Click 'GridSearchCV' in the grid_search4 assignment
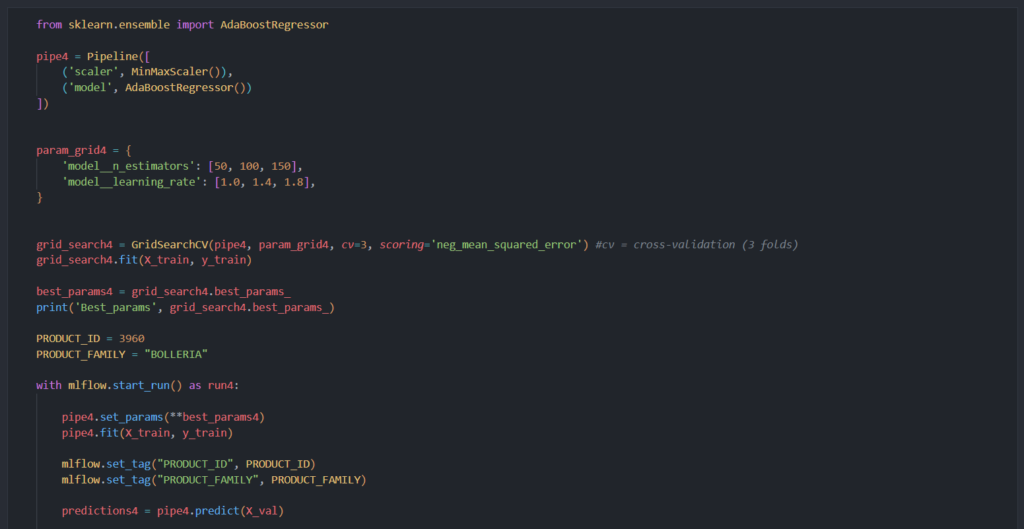This screenshot has height=529, width=1024. point(170,245)
